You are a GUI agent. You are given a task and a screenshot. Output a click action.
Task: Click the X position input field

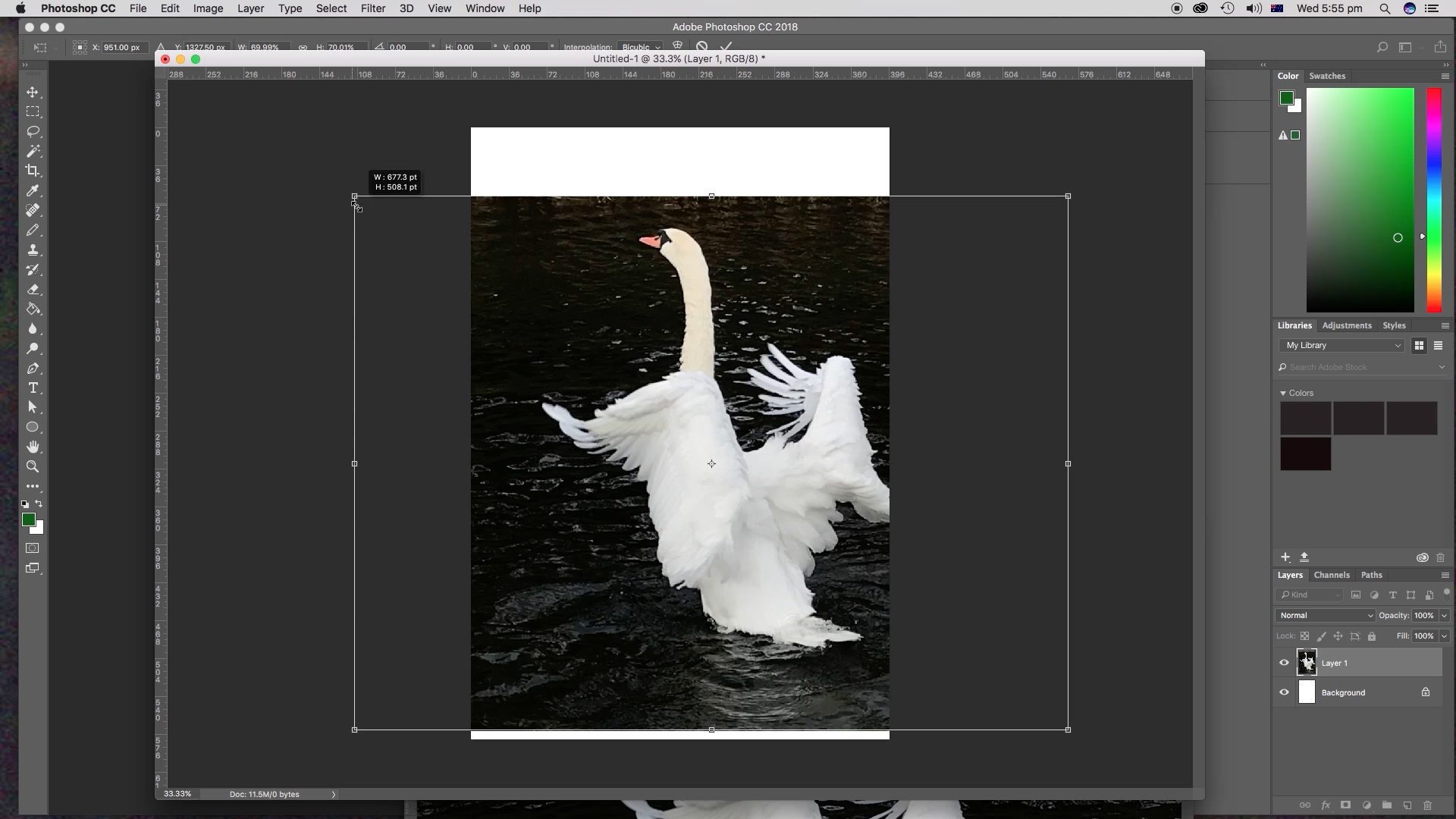click(121, 47)
